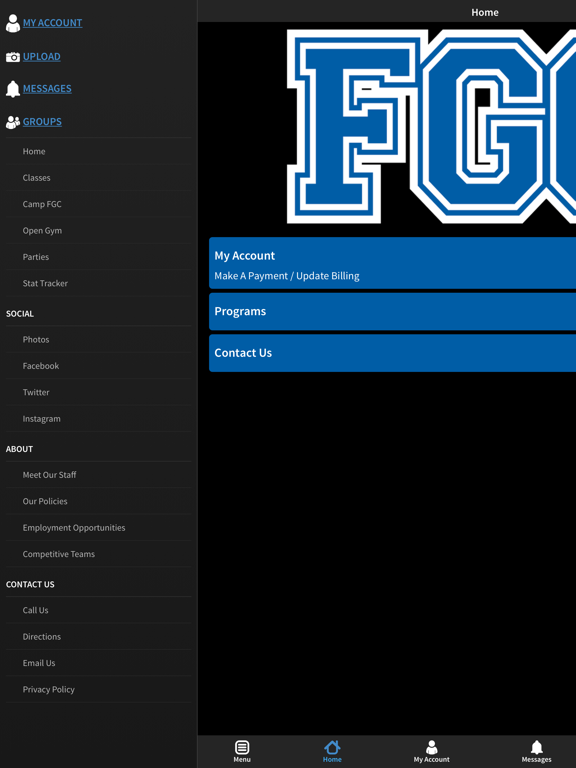This screenshot has width=576, height=768.
Task: Open Meet Our Staff
Action: tap(98, 475)
